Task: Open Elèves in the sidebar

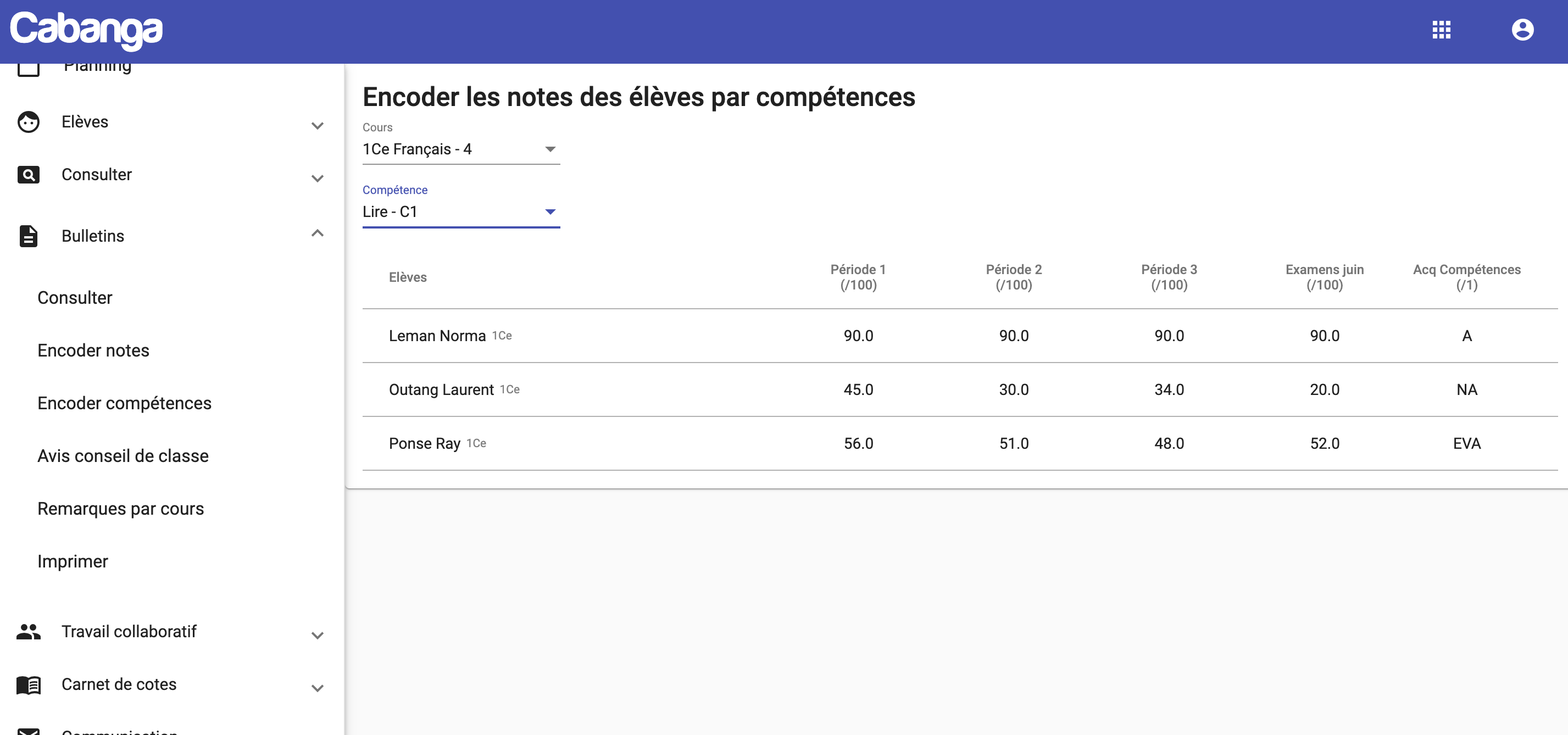Action: pos(85,122)
